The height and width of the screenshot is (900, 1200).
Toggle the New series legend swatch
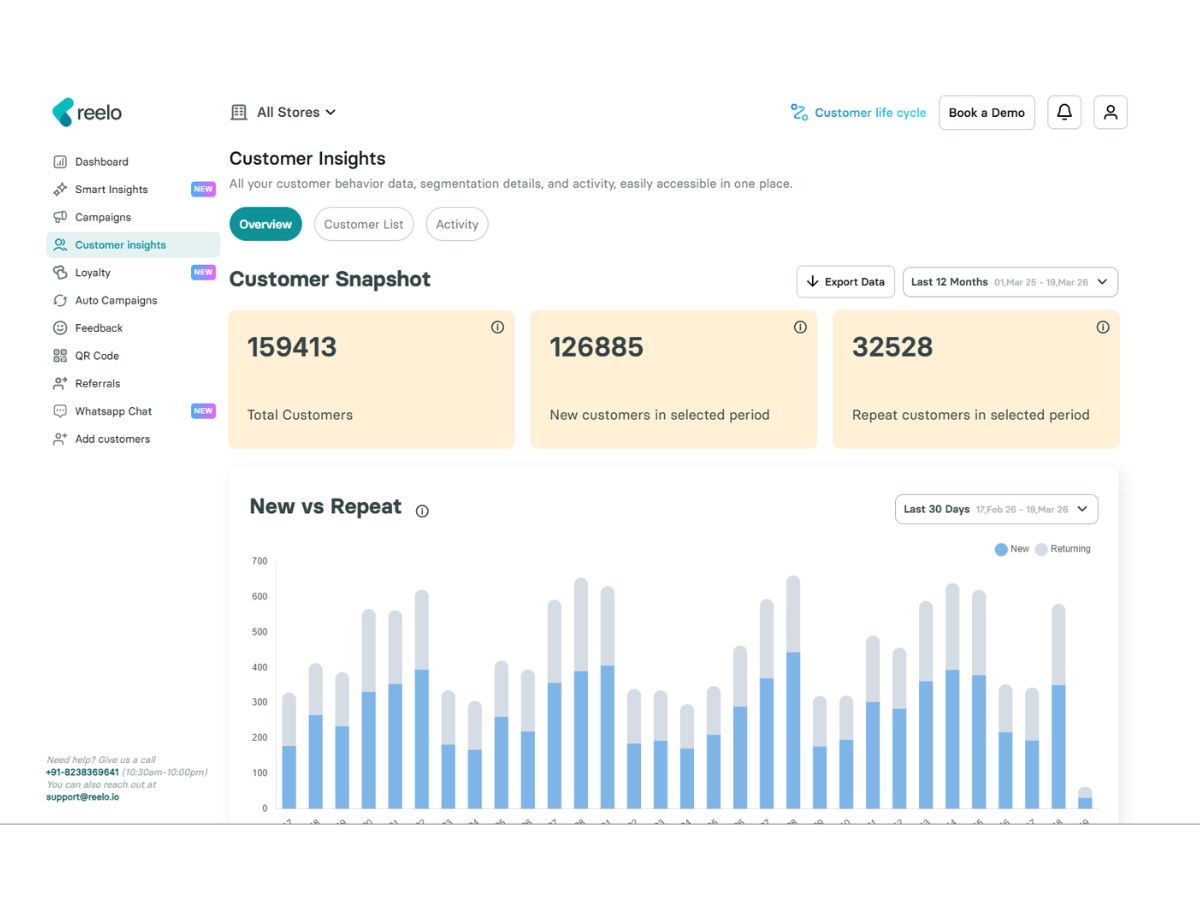tap(1001, 549)
